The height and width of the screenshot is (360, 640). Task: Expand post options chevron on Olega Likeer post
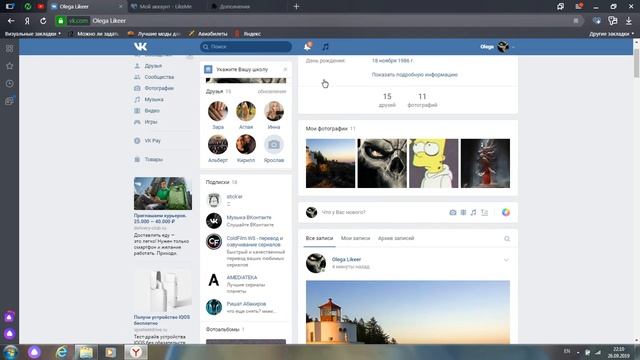click(x=506, y=260)
